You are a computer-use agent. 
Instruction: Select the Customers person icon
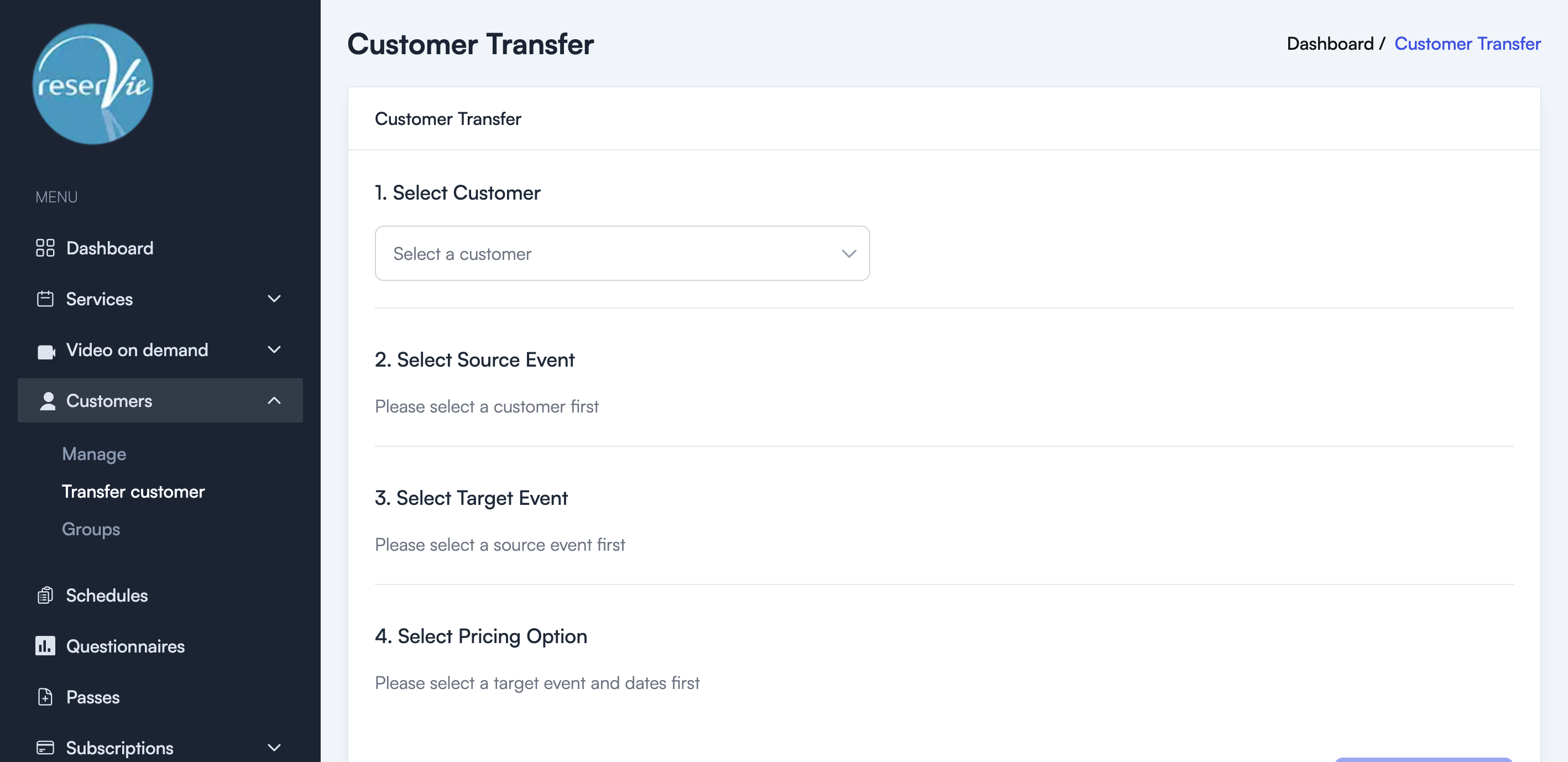click(47, 400)
